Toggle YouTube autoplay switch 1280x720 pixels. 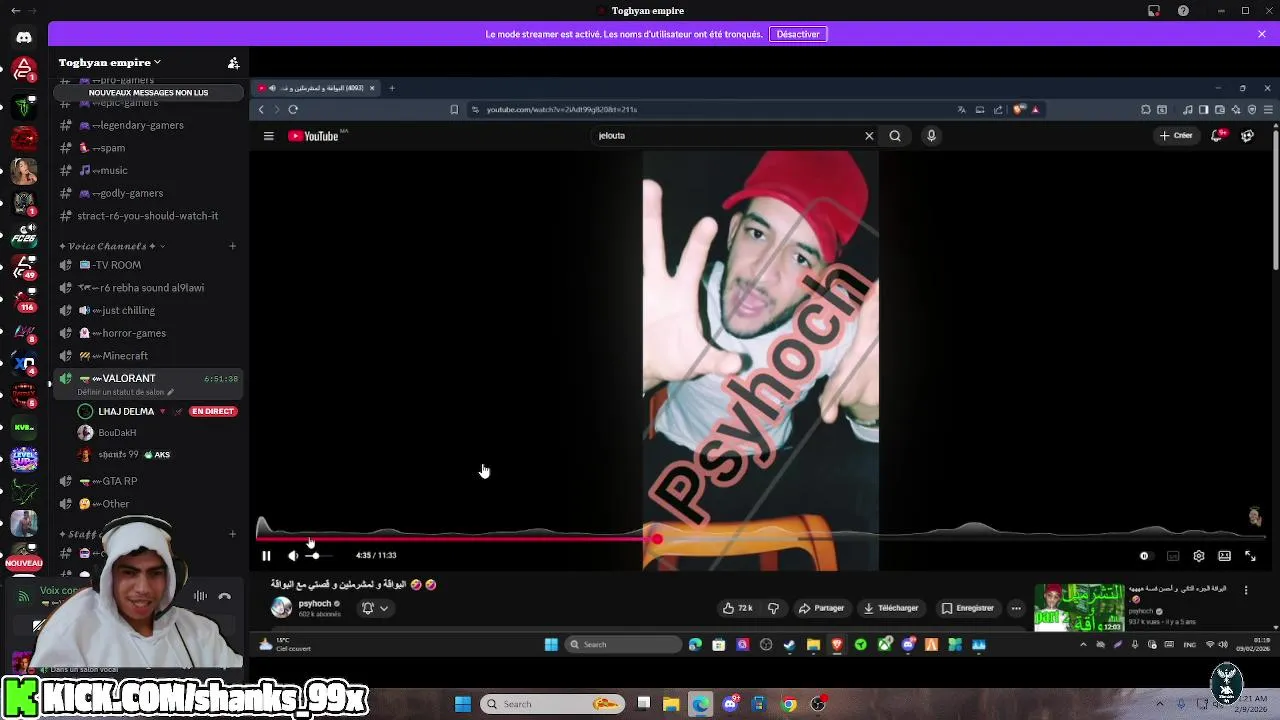pyautogui.click(x=1145, y=556)
